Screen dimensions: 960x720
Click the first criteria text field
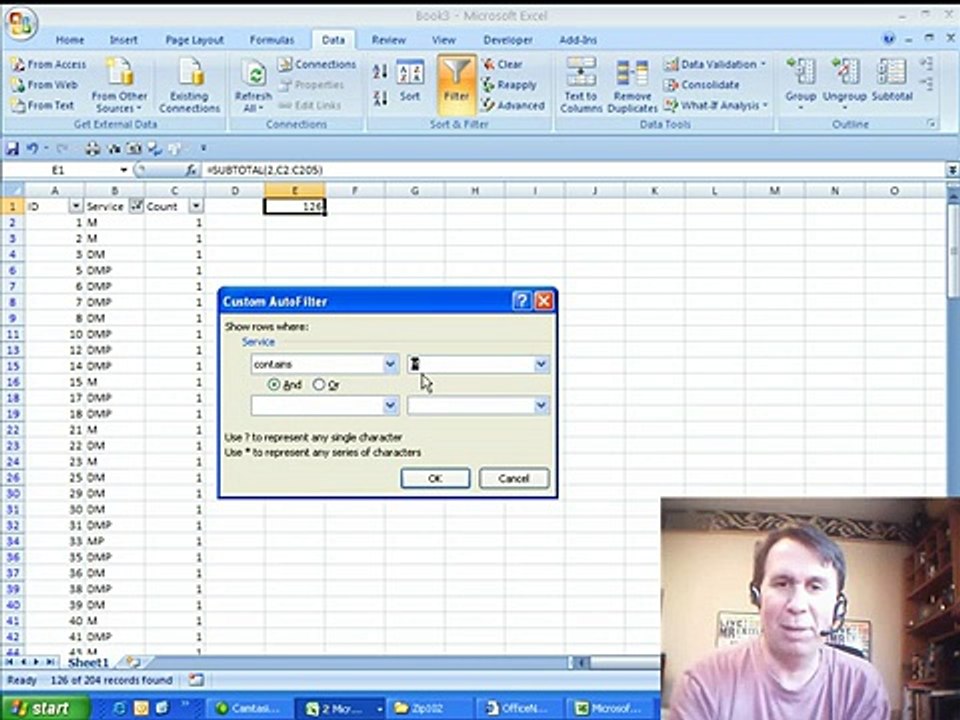(471, 364)
